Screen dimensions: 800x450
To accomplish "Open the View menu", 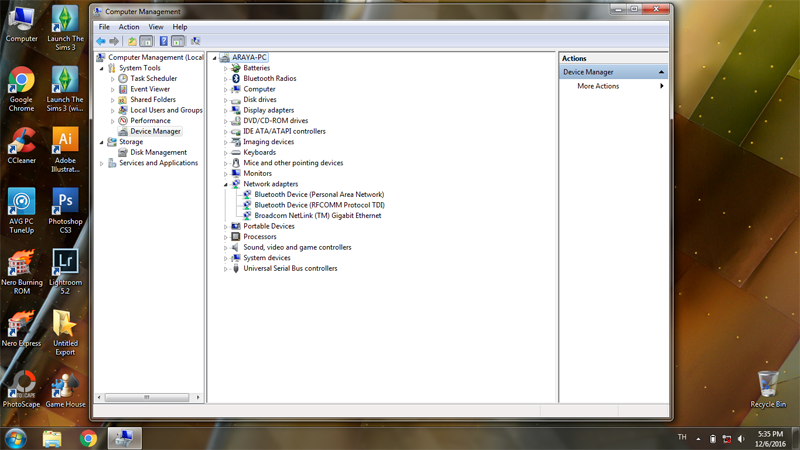I will 156,27.
